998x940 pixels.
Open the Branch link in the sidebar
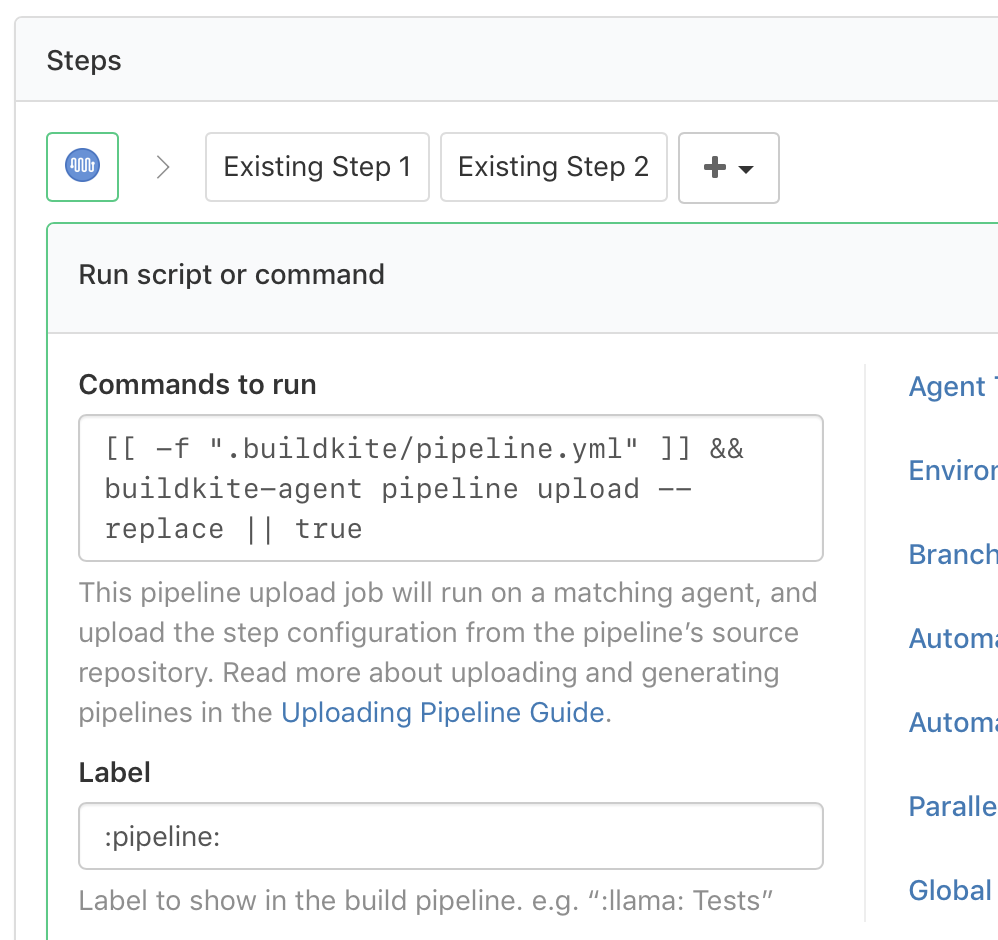point(953,554)
